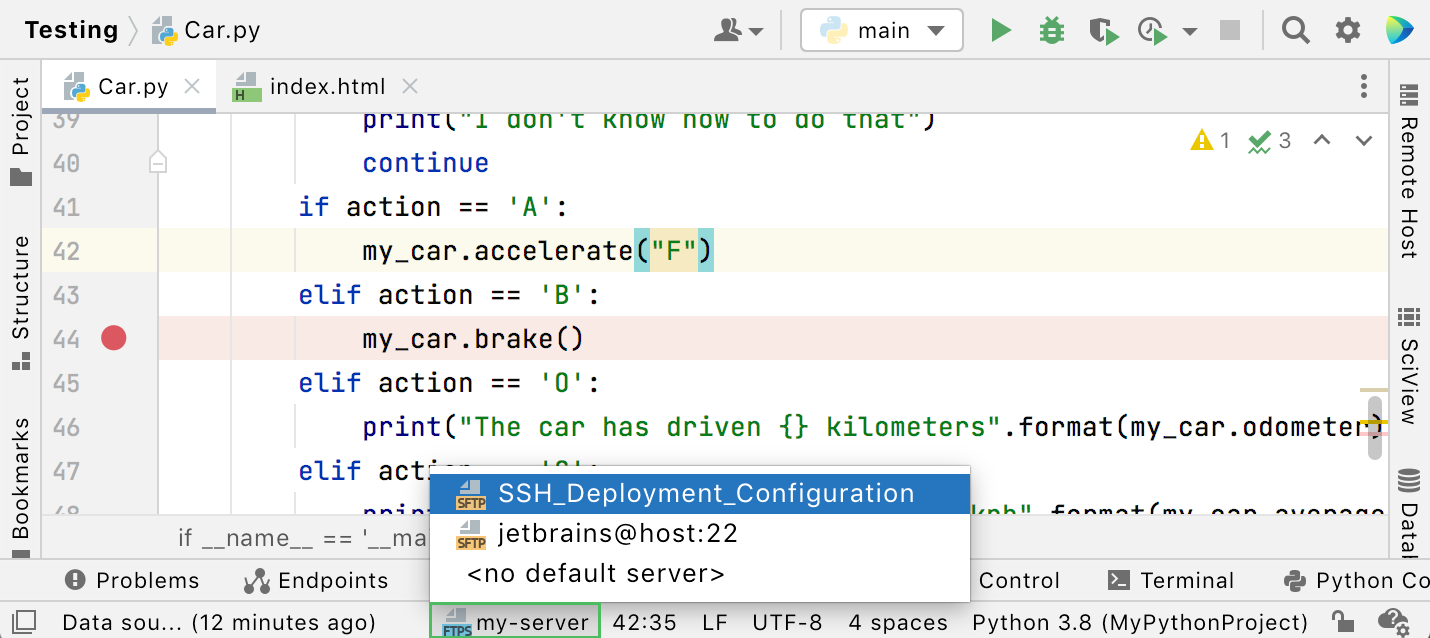The height and width of the screenshot is (638, 1430).
Task: Open Search Everywhere magnifier icon
Action: coord(1295,30)
